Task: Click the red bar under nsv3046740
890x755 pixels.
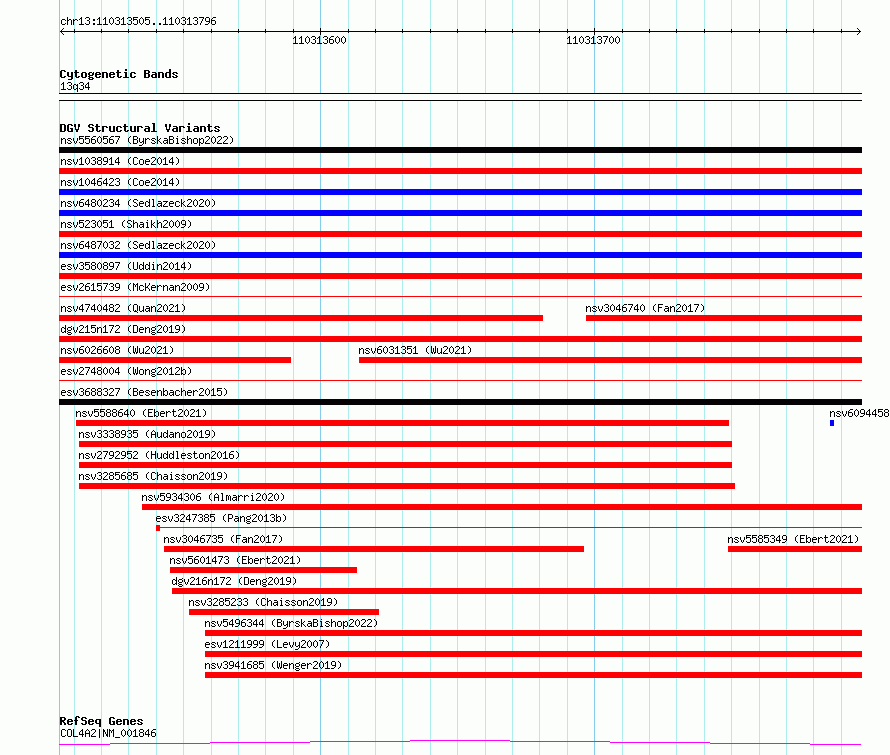Action: (724, 318)
